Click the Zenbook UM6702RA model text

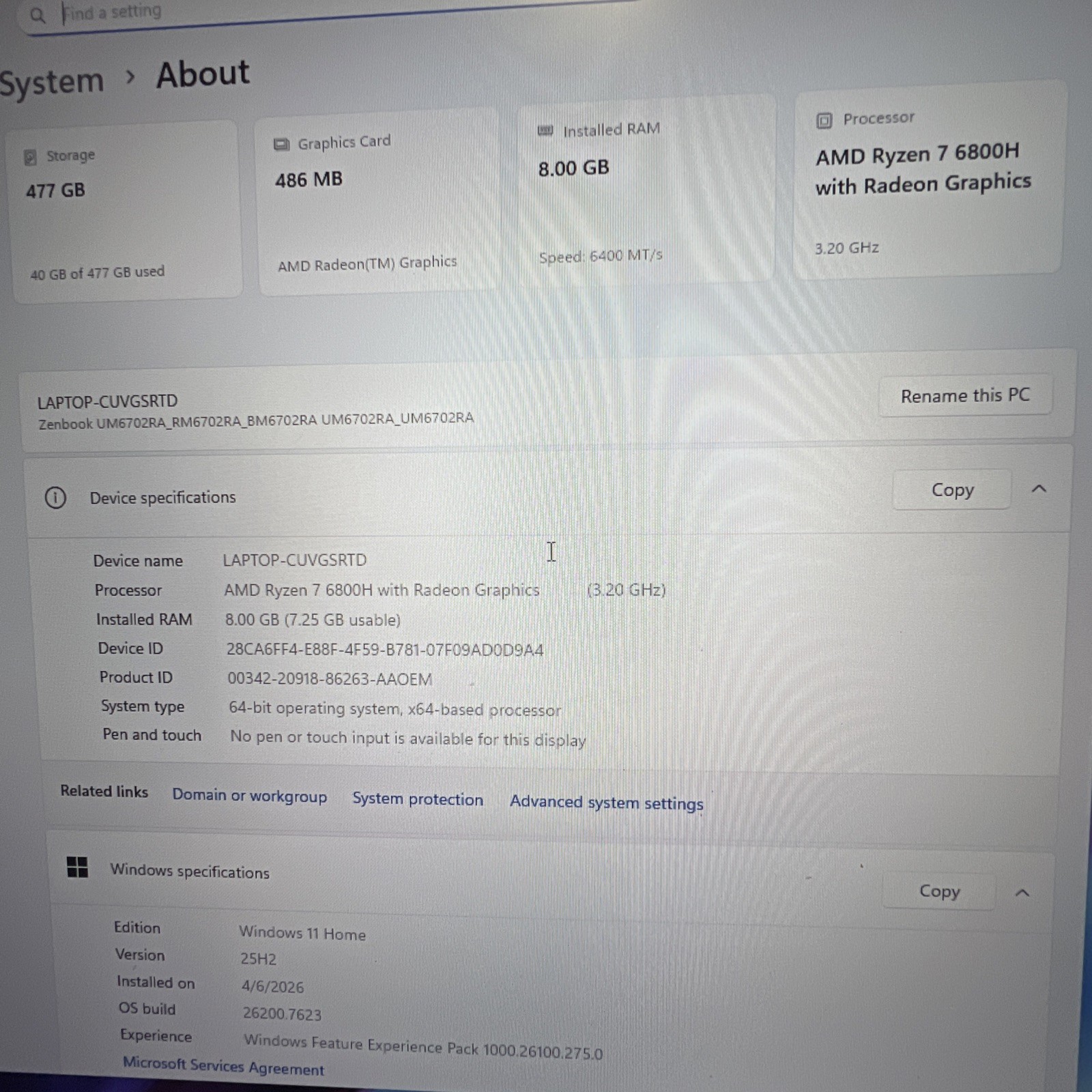tap(256, 420)
